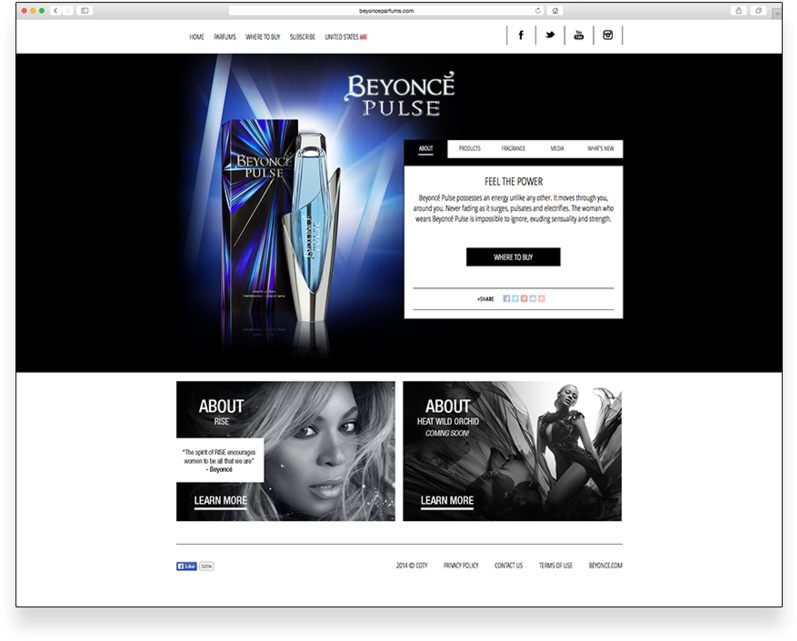Show all tabs in Safari
The height and width of the screenshot is (641, 797).
pyautogui.click(x=758, y=10)
